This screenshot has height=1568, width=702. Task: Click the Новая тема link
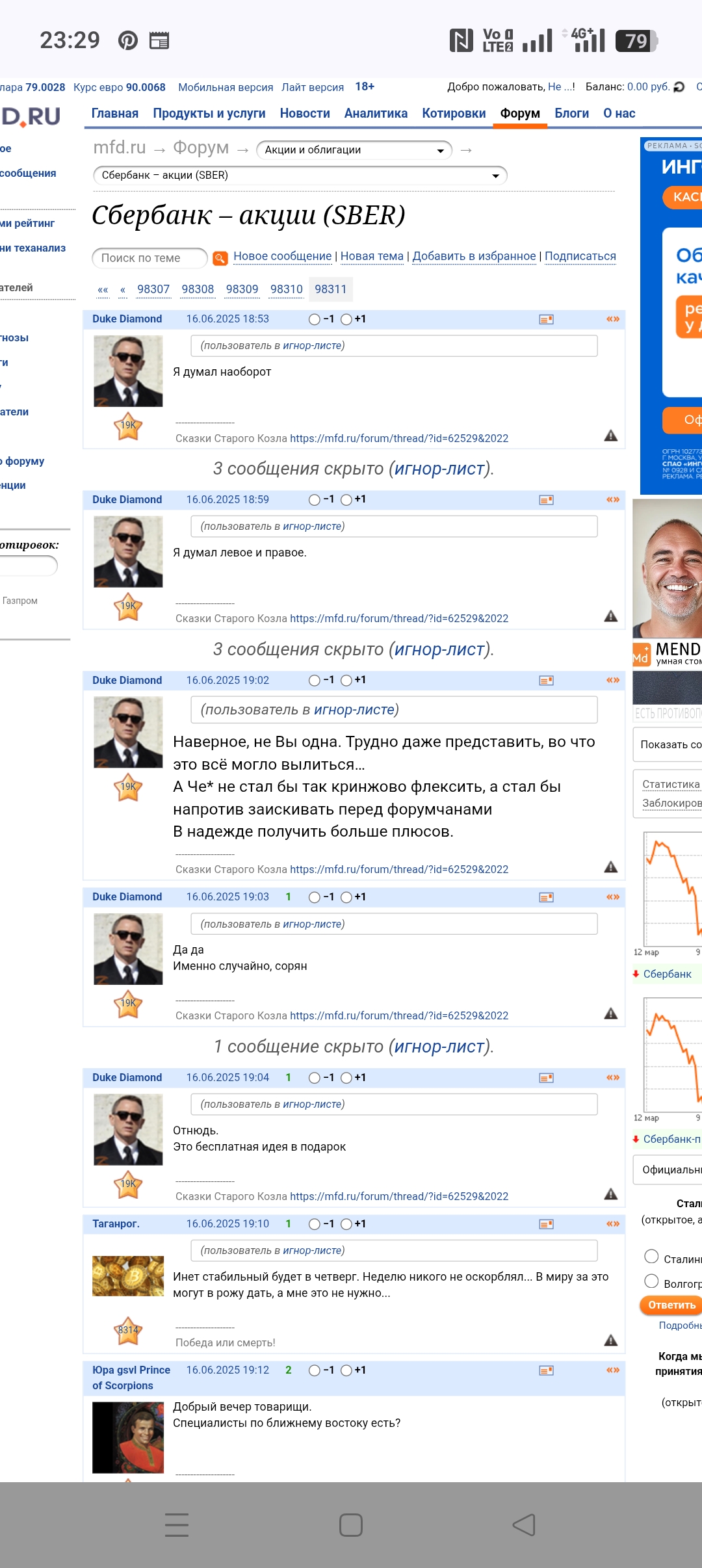click(372, 256)
